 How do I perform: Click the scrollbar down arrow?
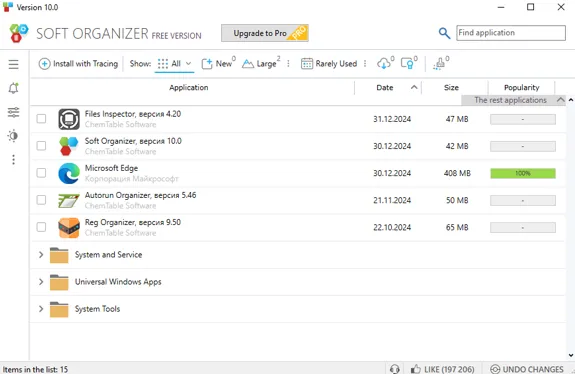[571, 355]
